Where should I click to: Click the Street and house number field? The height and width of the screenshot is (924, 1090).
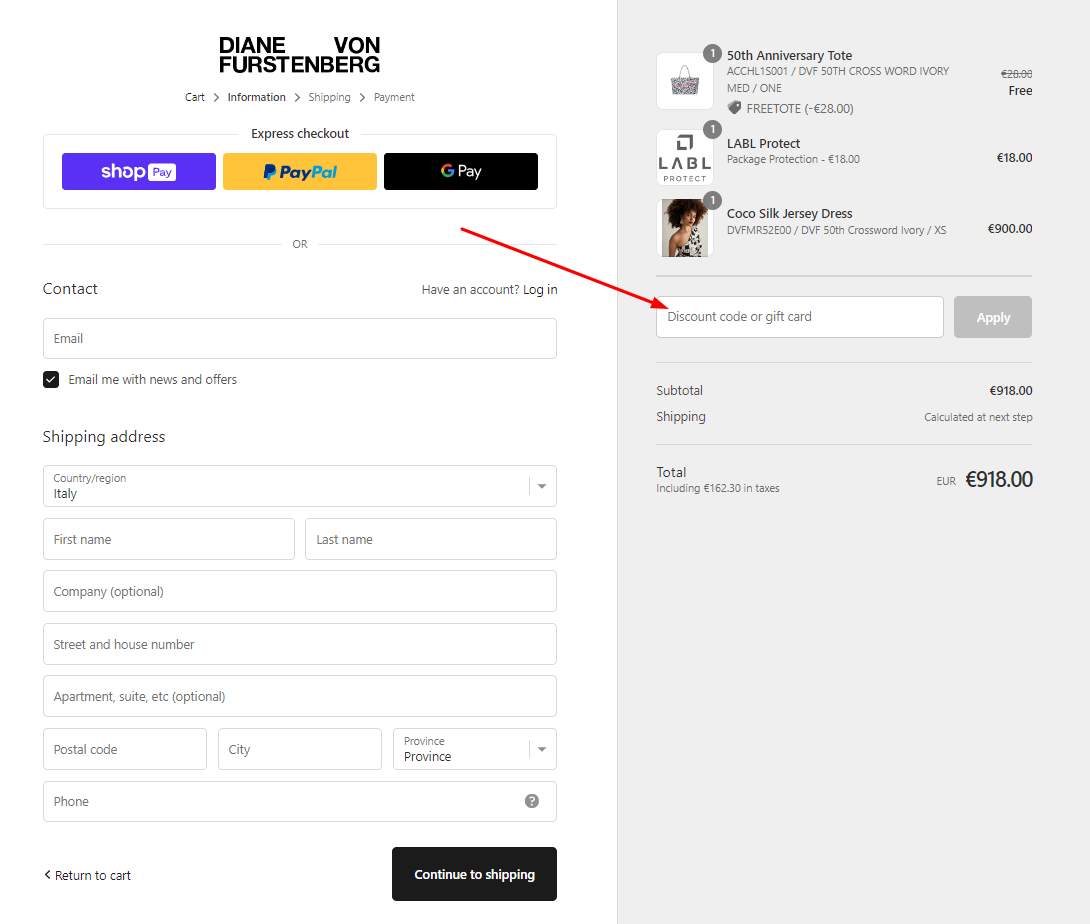[x=300, y=645]
